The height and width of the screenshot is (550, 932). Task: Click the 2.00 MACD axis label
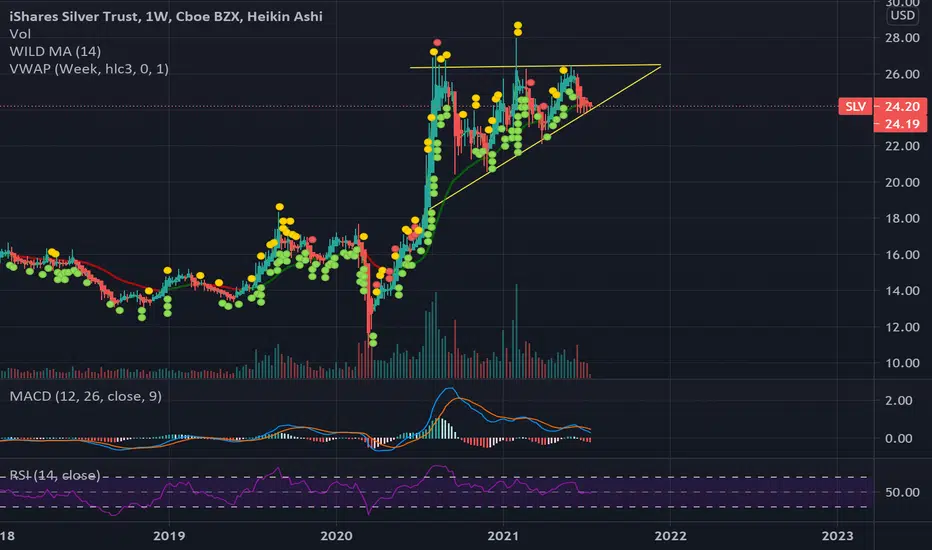pos(898,400)
